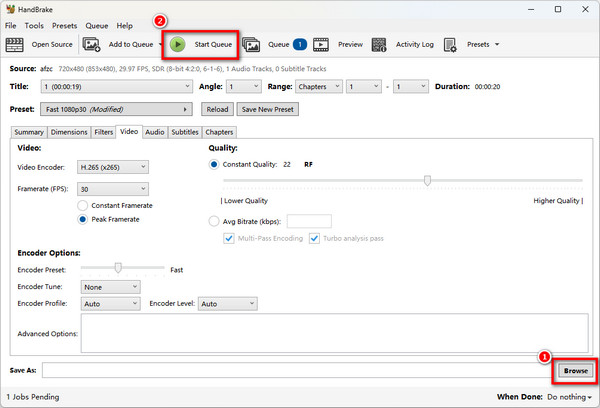Expand the Presets toolbar dropdown arrow
This screenshot has height=408, width=600.
click(x=497, y=44)
